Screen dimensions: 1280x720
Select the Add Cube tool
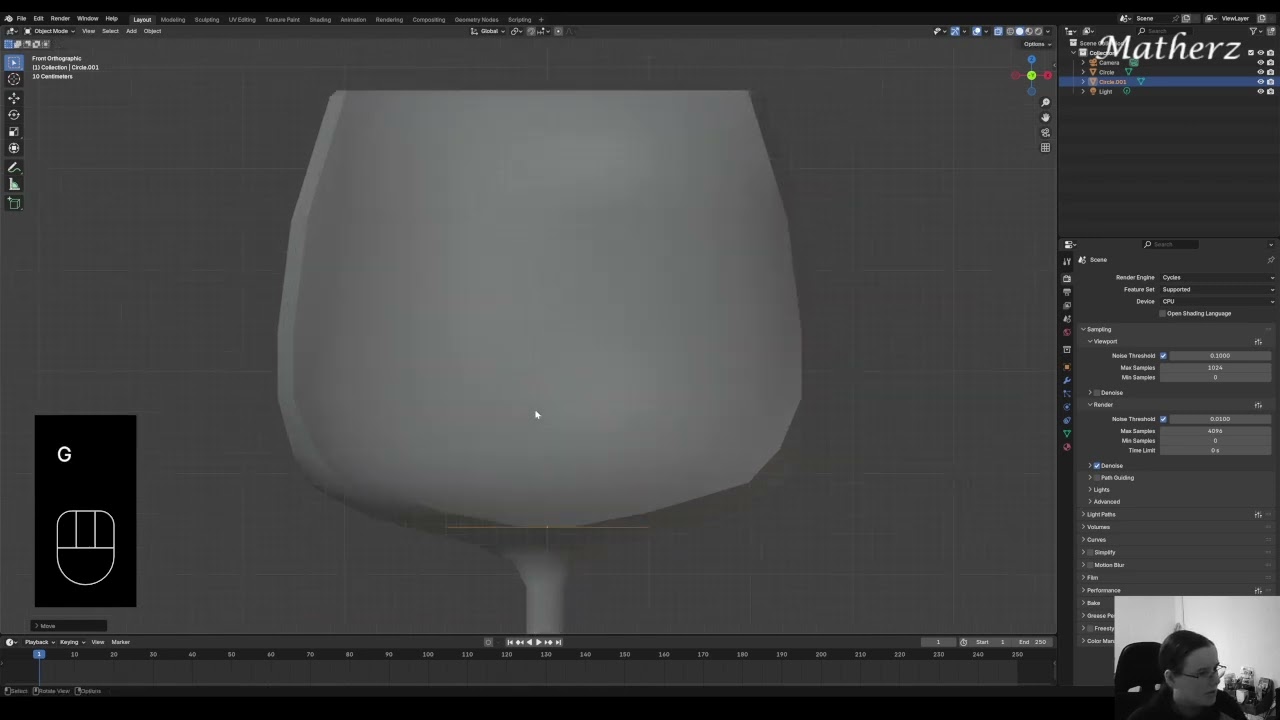(x=14, y=203)
